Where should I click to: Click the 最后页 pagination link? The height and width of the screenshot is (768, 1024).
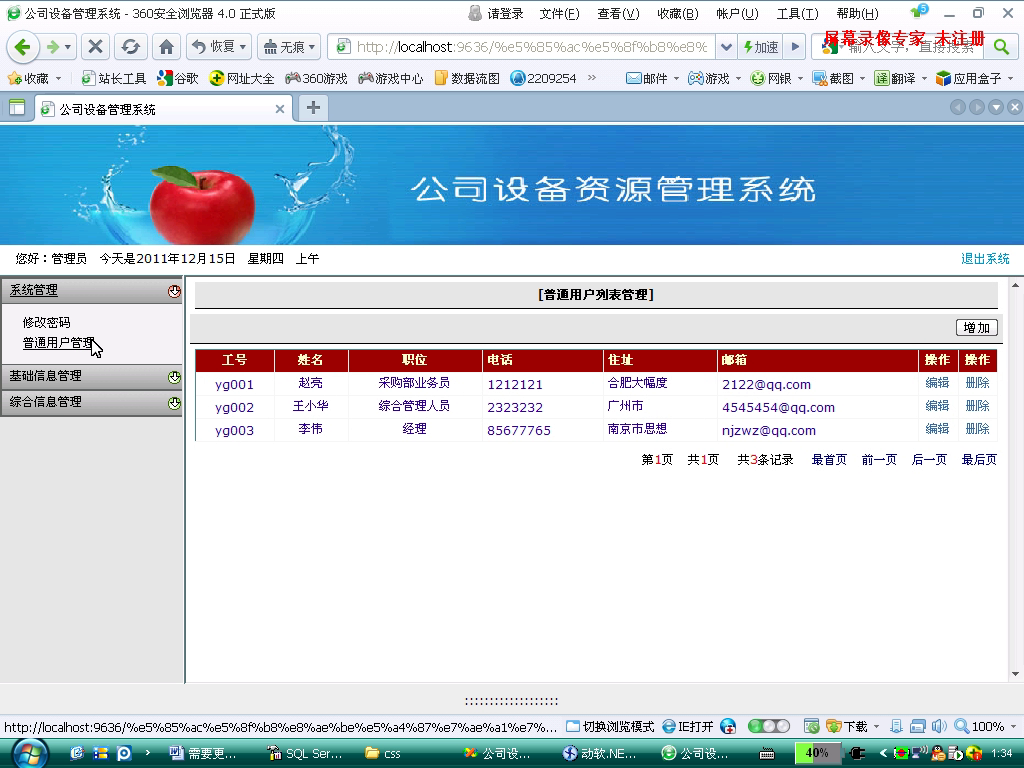979,460
